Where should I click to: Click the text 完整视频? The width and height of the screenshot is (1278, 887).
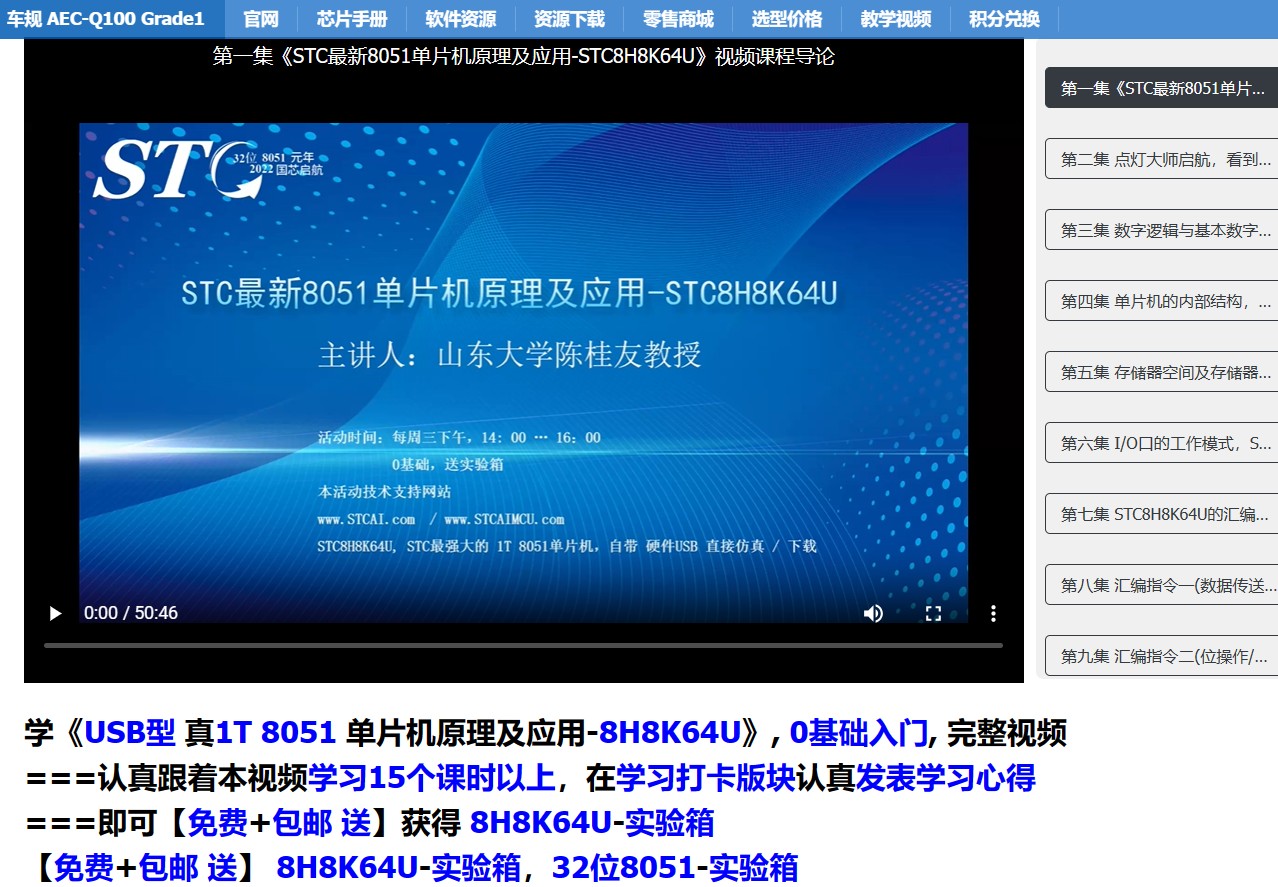[x=1007, y=733]
